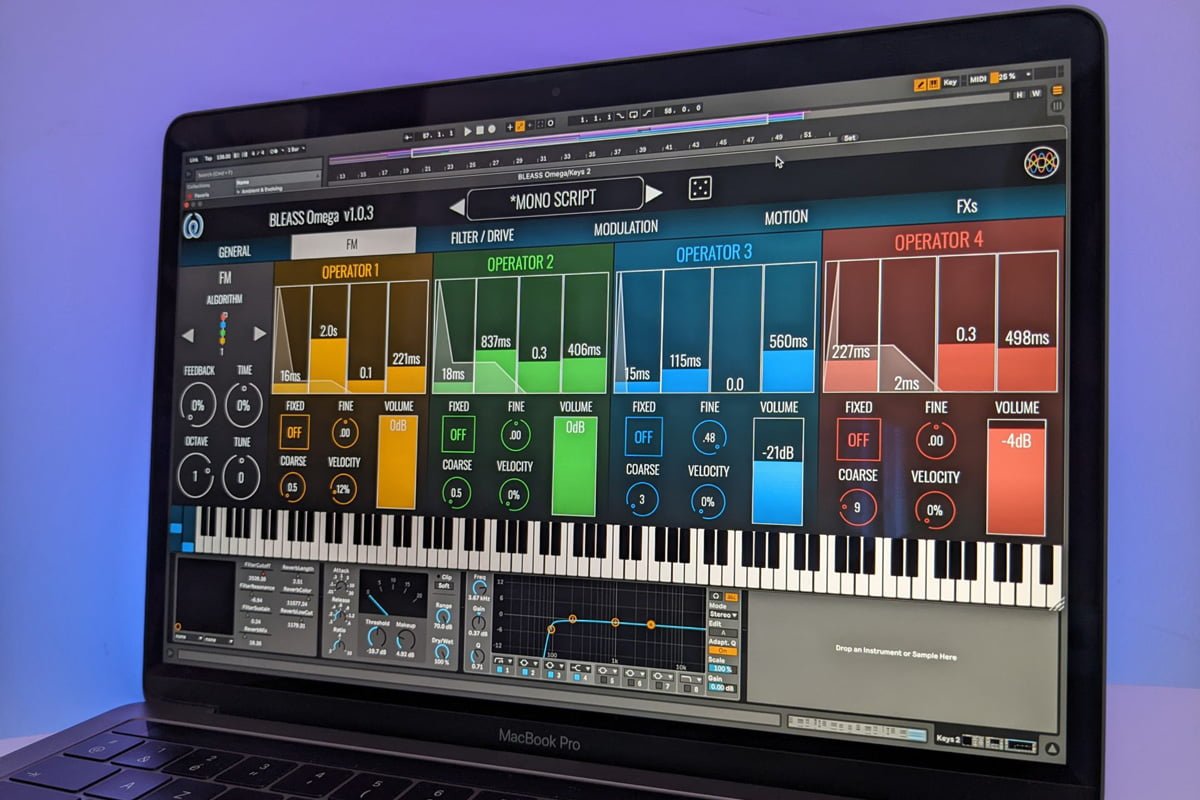Toggle the Key map button in Live
This screenshot has width=1200, height=800.
pos(950,82)
